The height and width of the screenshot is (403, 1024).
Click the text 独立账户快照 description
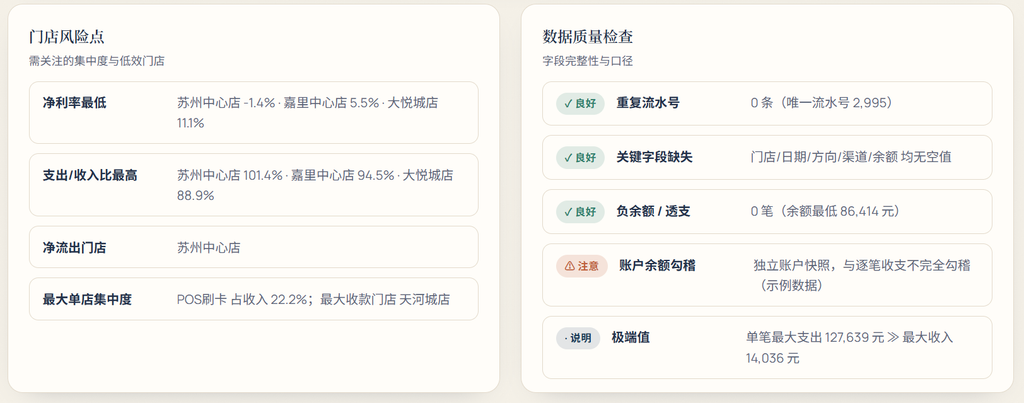[x=861, y=275]
